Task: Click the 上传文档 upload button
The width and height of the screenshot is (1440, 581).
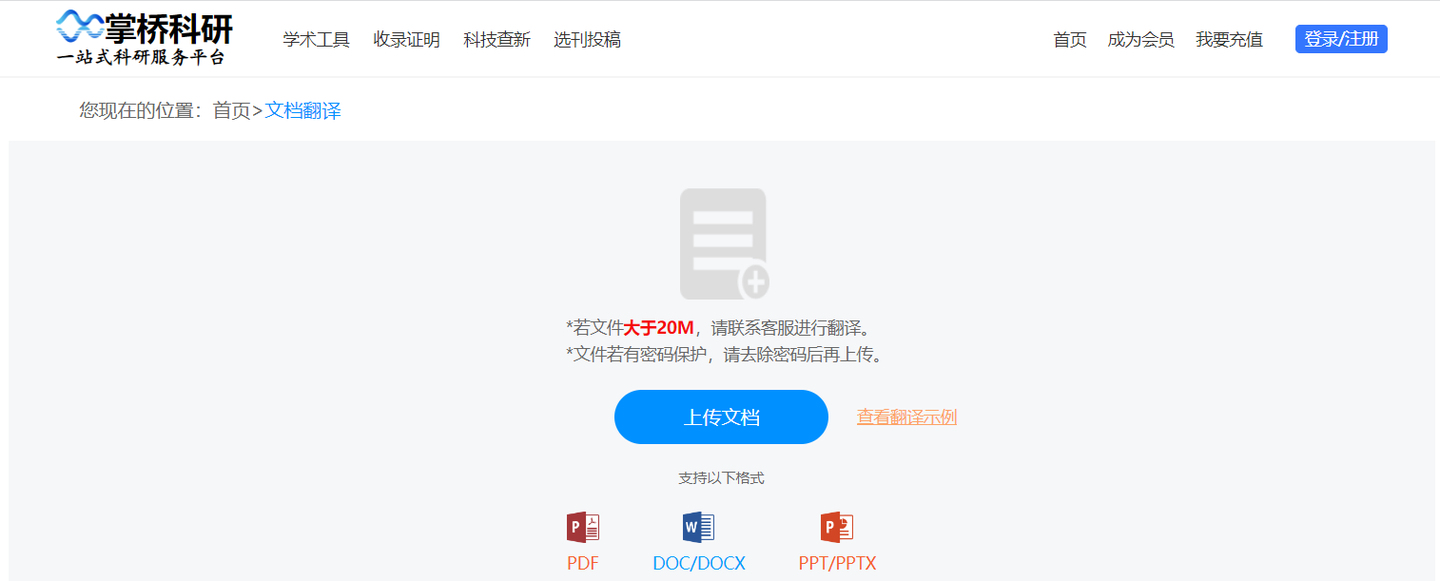Action: (721, 417)
